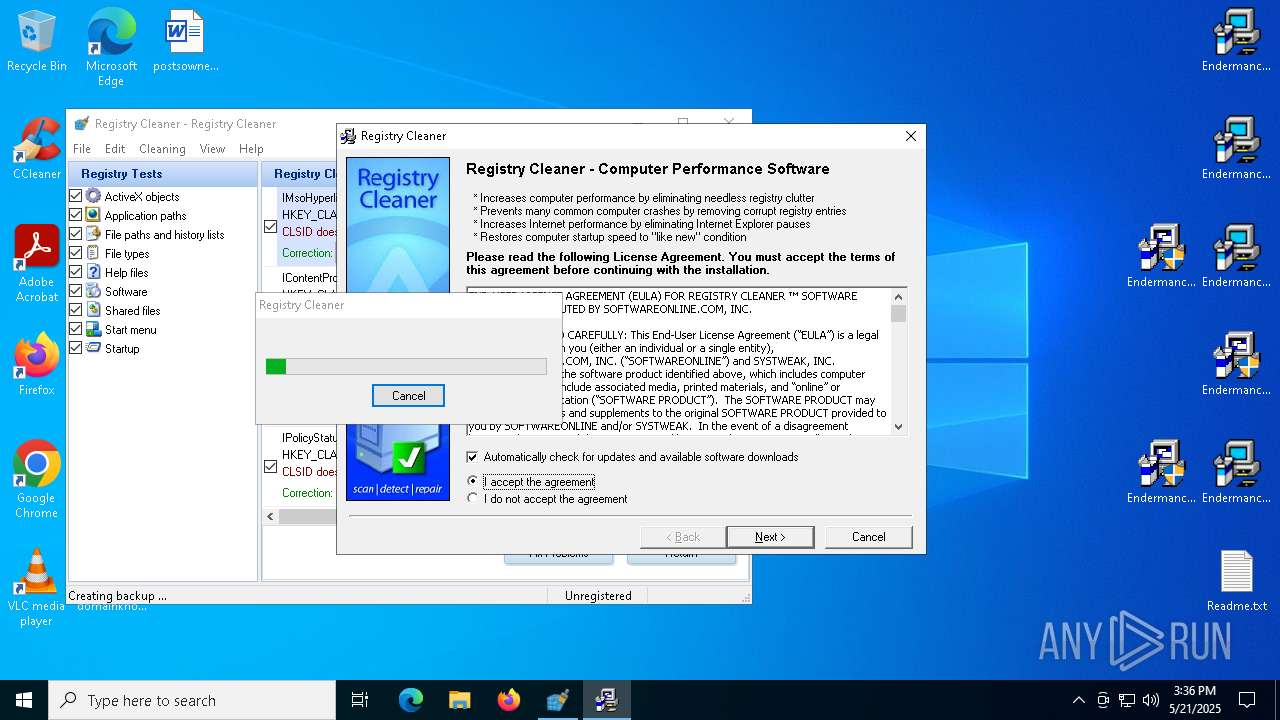Click the taskbar search box
Image resolution: width=1280 pixels, height=720 pixels.
point(192,700)
